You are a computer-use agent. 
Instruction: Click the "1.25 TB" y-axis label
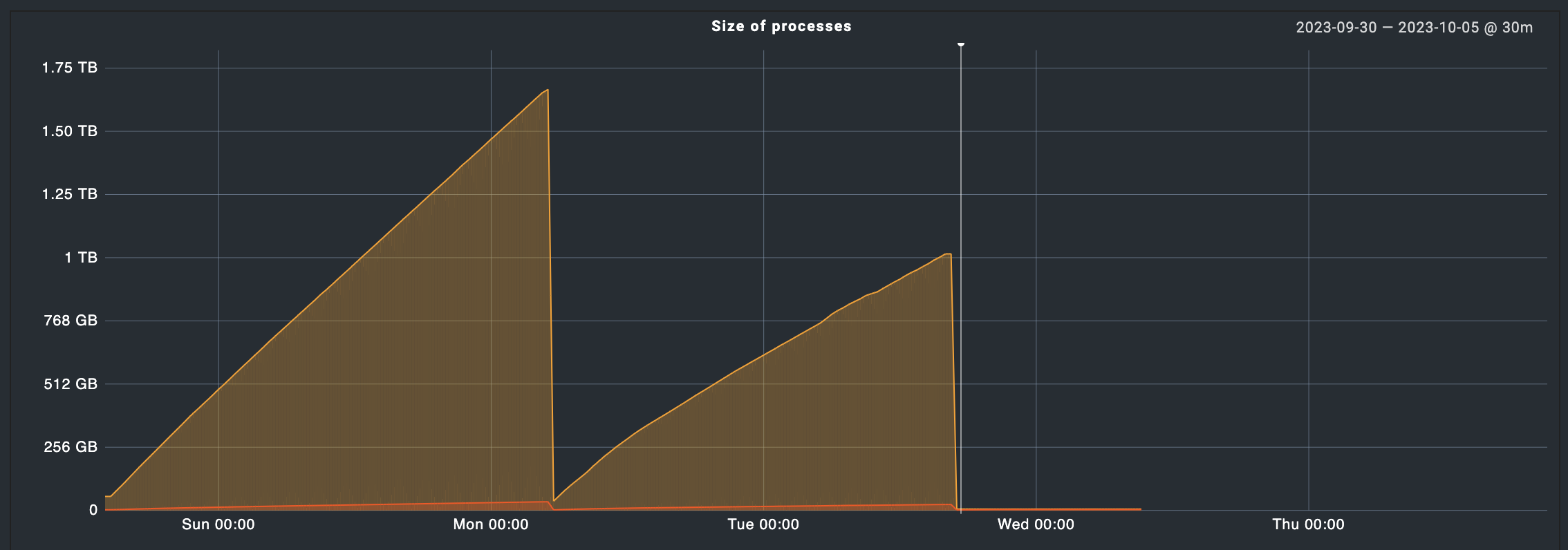coord(70,194)
